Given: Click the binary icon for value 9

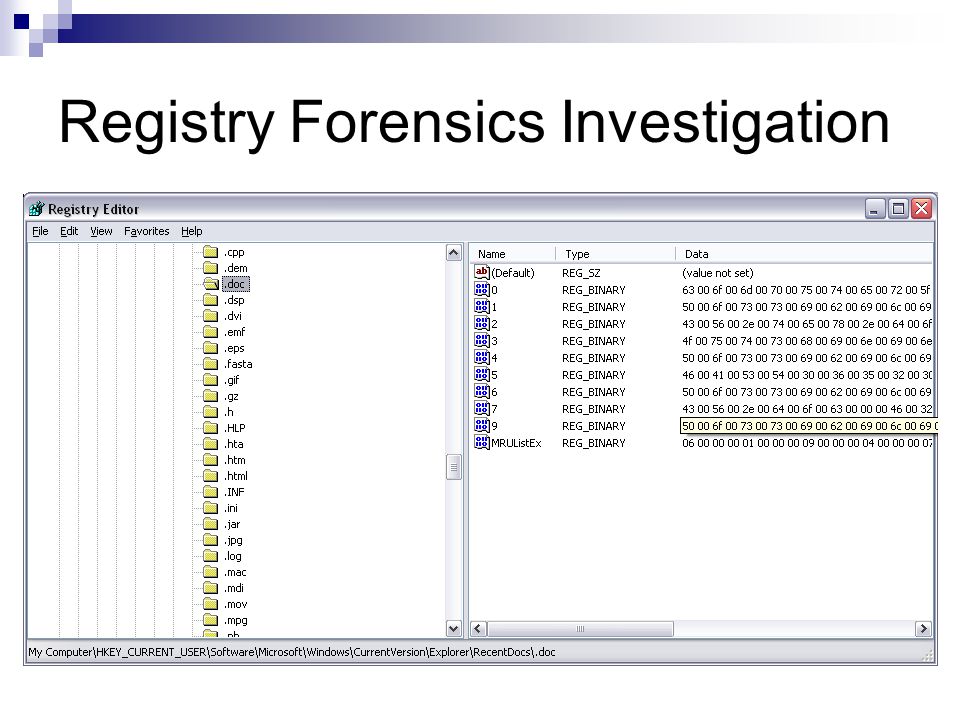Looking at the screenshot, I should tap(482, 425).
